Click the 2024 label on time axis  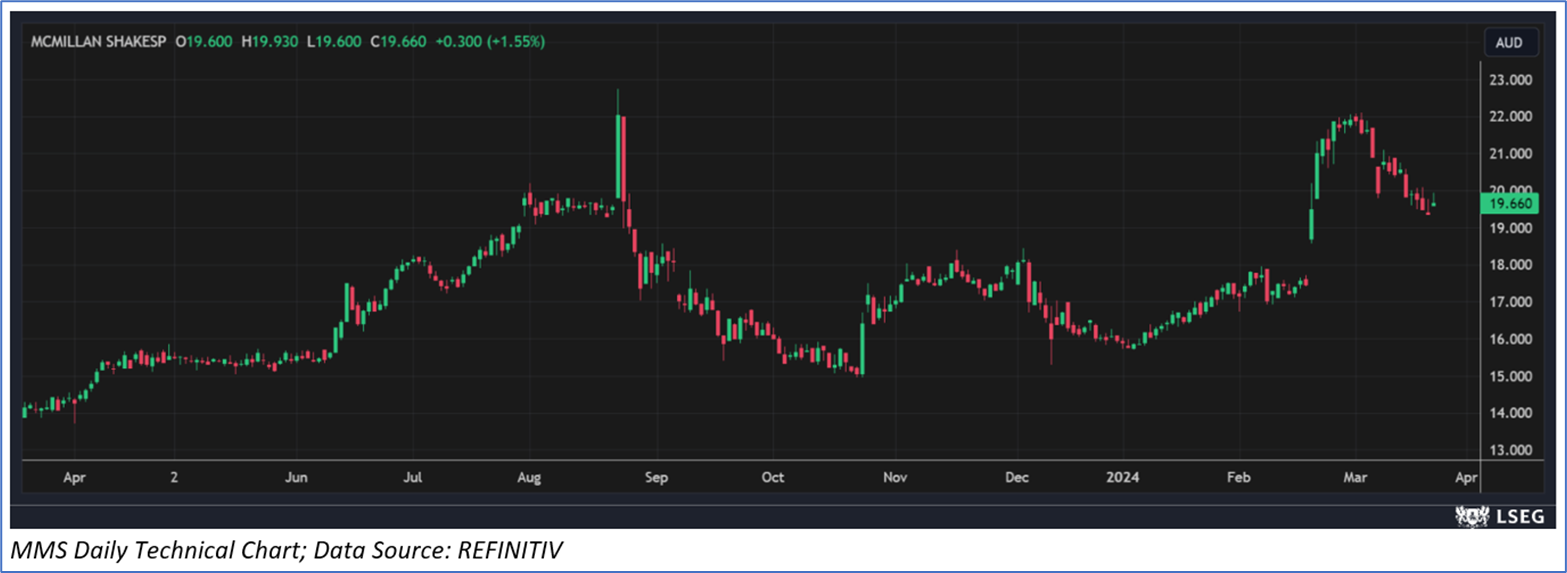(1124, 477)
